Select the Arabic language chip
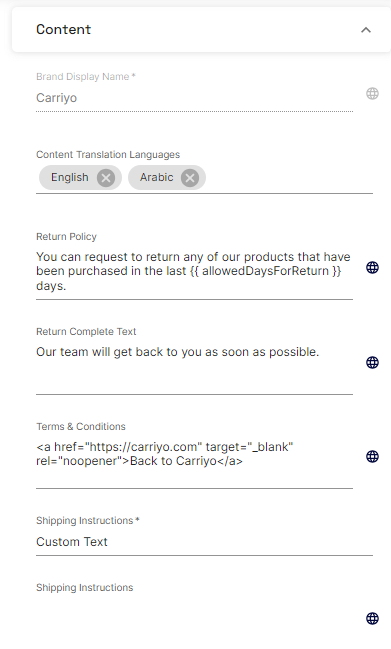This screenshot has width=391, height=649. click(x=156, y=178)
